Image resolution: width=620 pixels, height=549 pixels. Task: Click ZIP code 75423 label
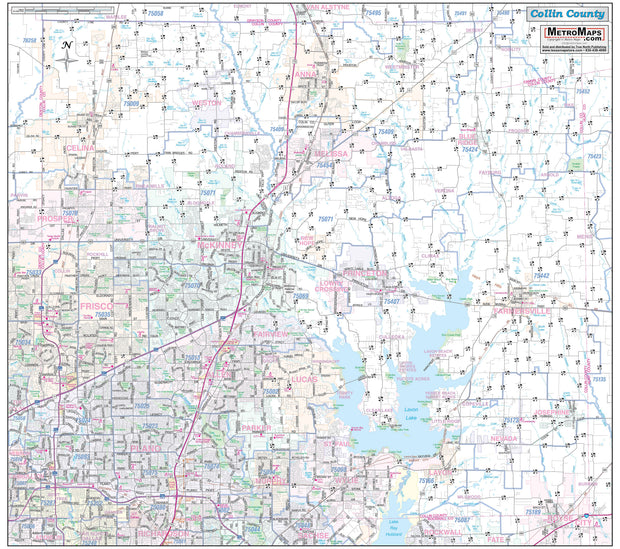pyautogui.click(x=594, y=156)
